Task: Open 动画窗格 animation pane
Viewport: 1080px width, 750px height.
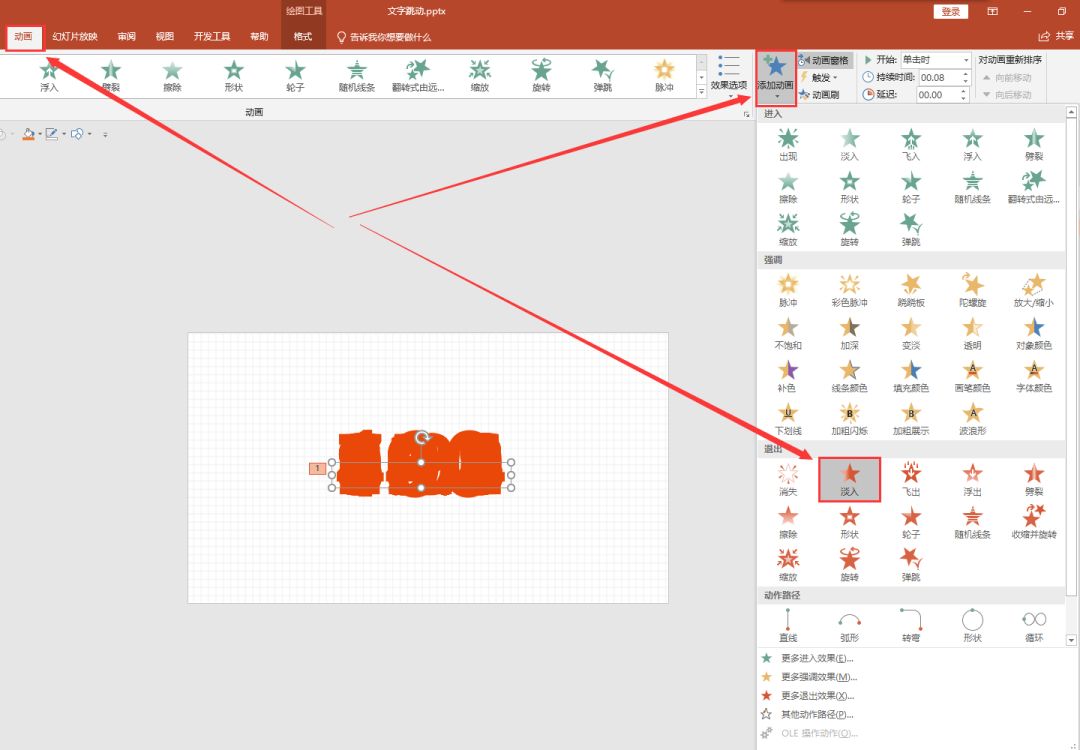Action: (824, 61)
